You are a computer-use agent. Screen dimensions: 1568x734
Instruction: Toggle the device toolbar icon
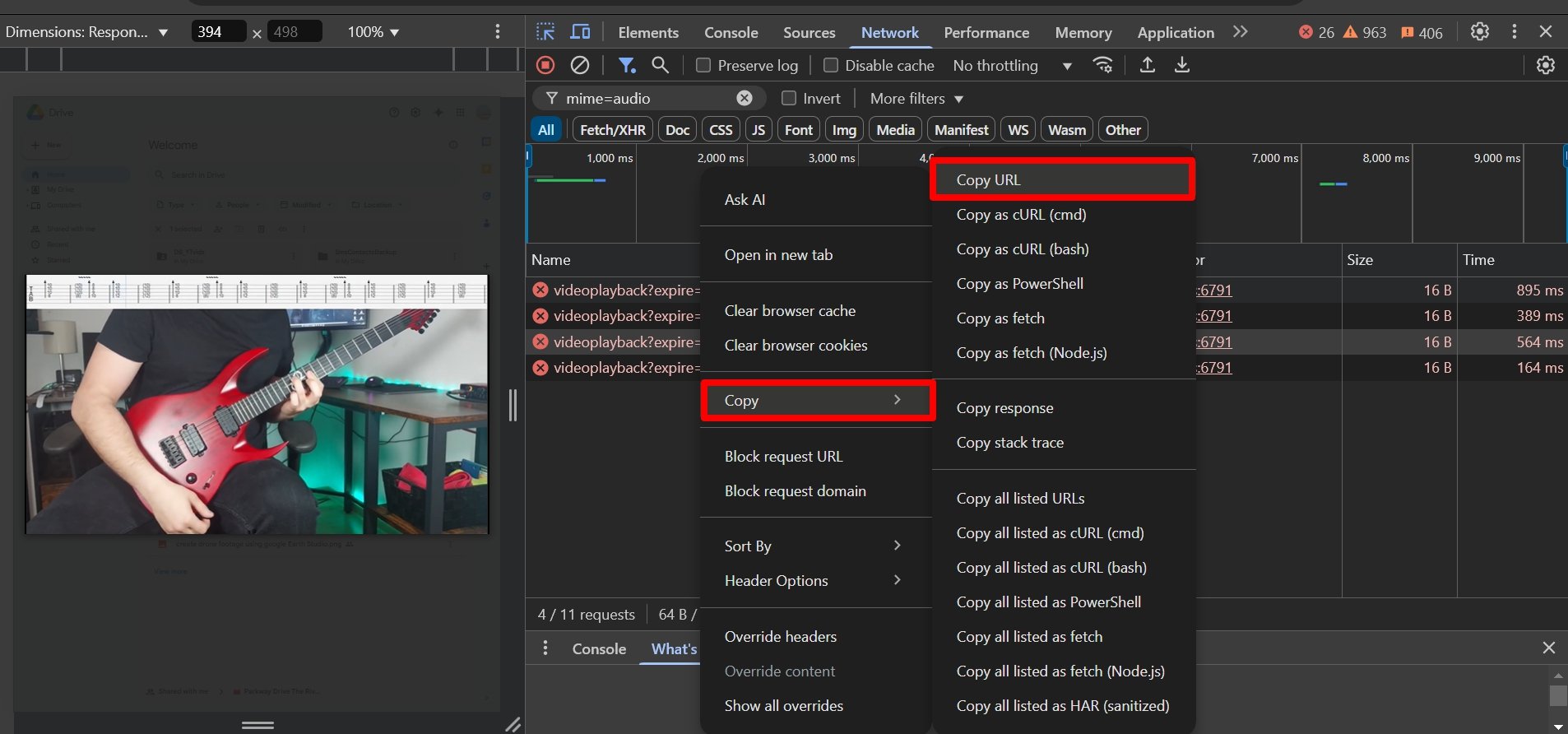(580, 32)
